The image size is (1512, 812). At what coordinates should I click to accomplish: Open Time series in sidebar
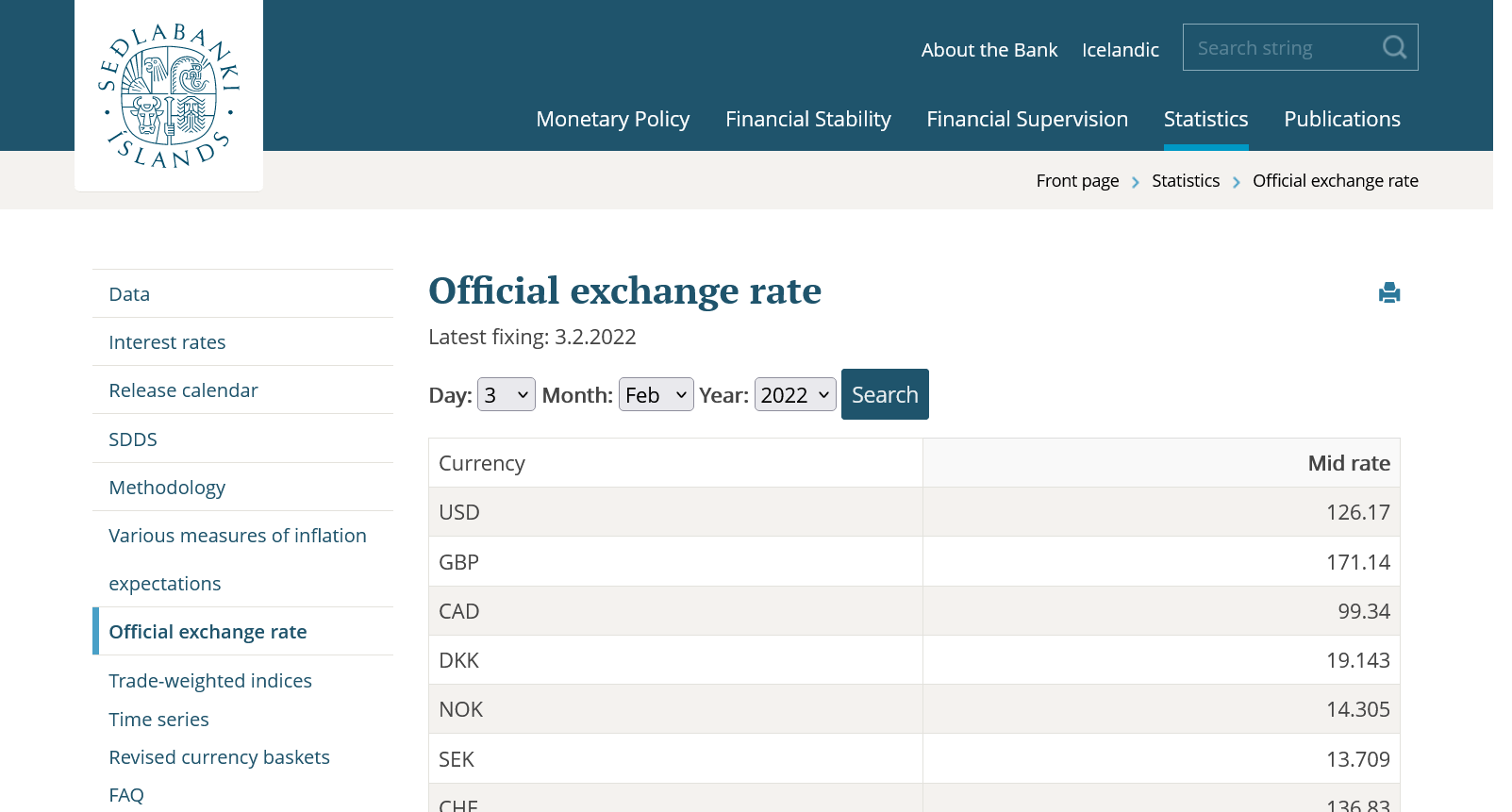(x=158, y=720)
